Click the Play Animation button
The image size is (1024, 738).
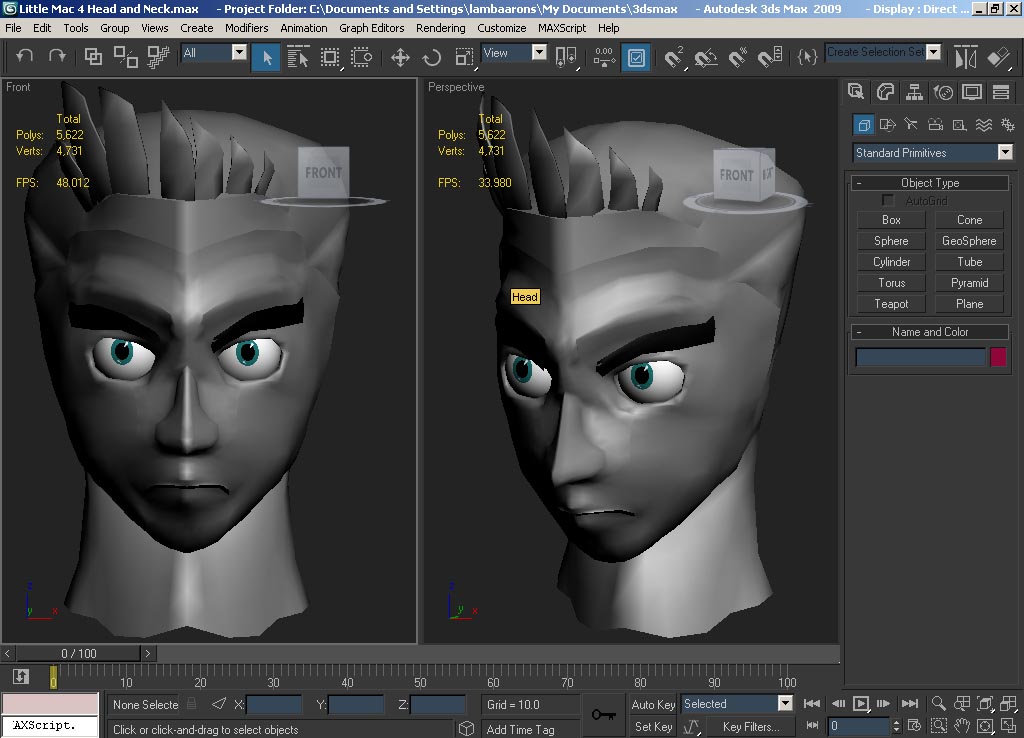point(861,703)
